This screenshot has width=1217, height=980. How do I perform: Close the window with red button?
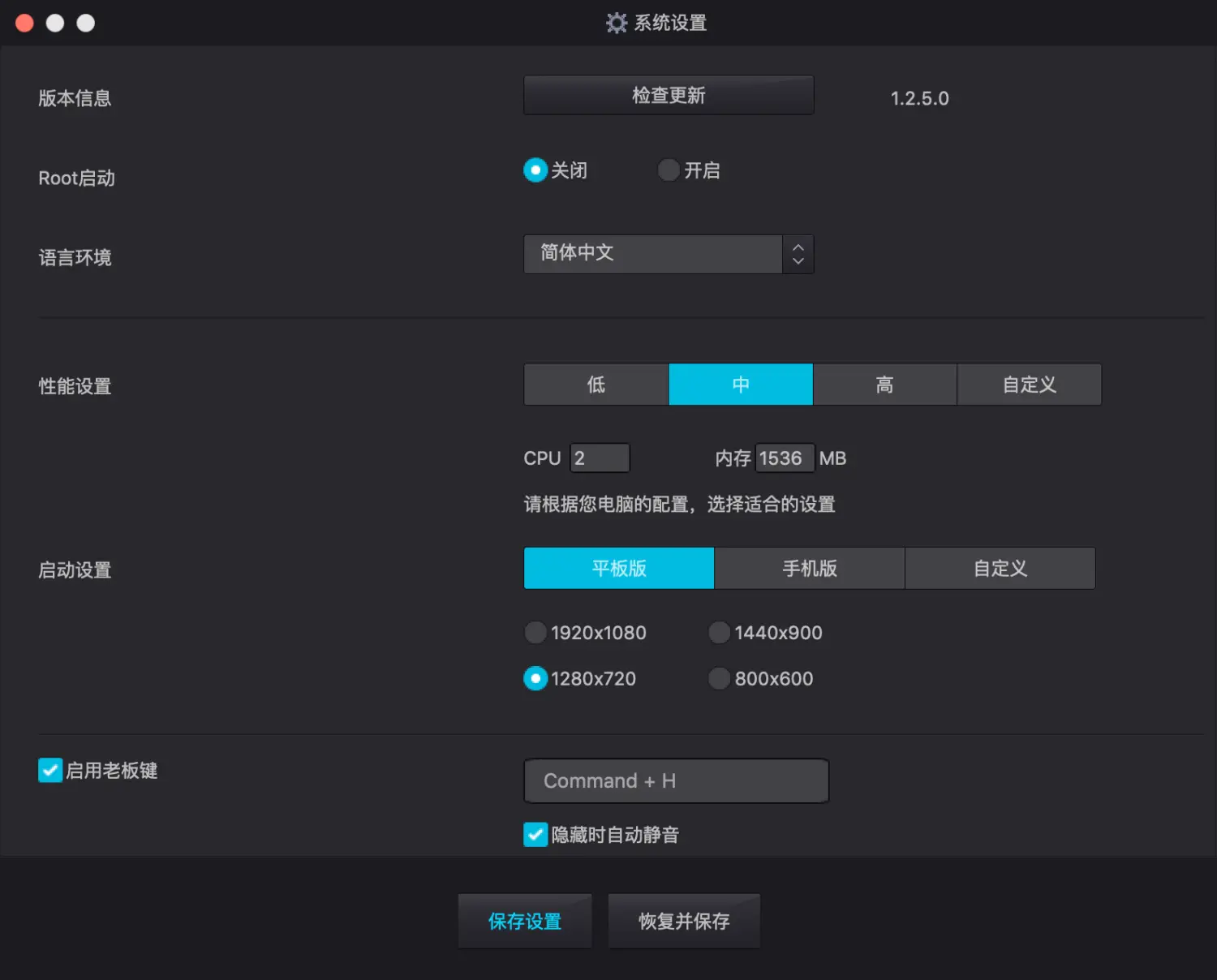point(24,23)
